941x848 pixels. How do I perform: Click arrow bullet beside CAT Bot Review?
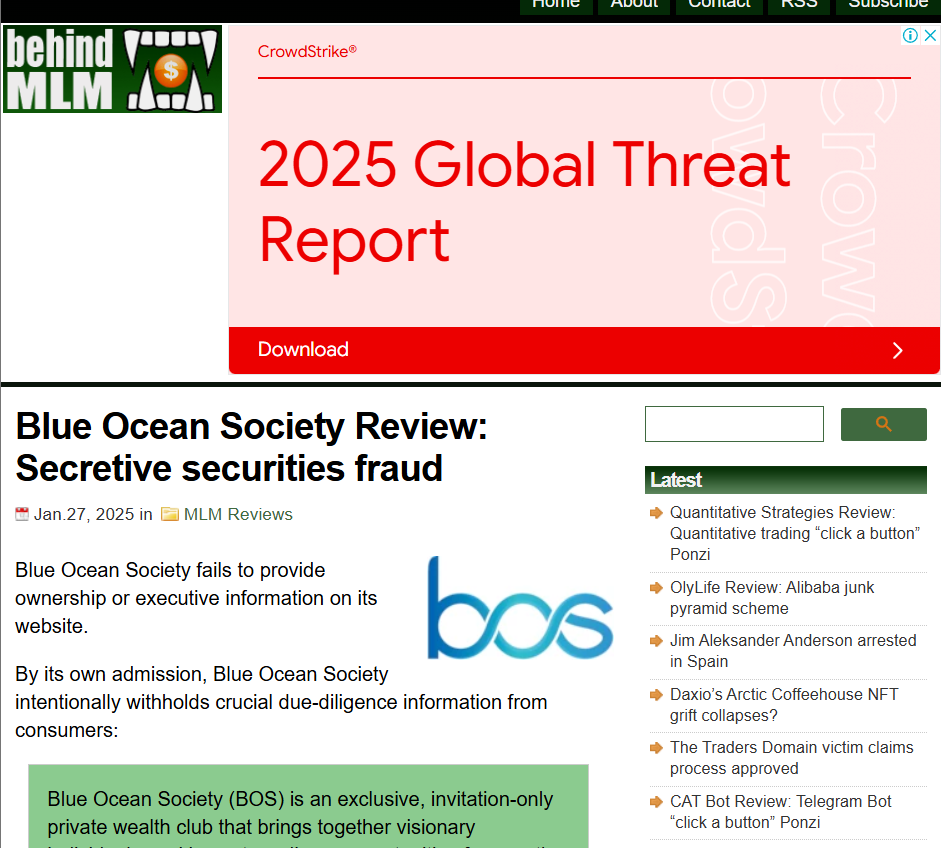pyautogui.click(x=656, y=802)
